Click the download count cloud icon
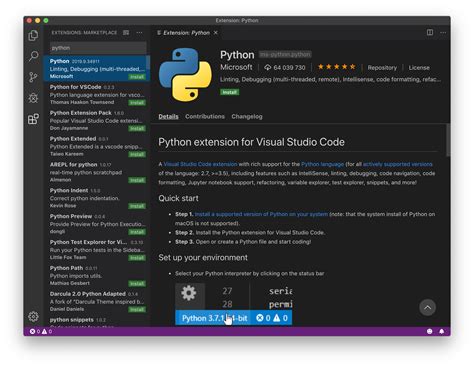Screen dimensions: 474x367 tap(267, 67)
